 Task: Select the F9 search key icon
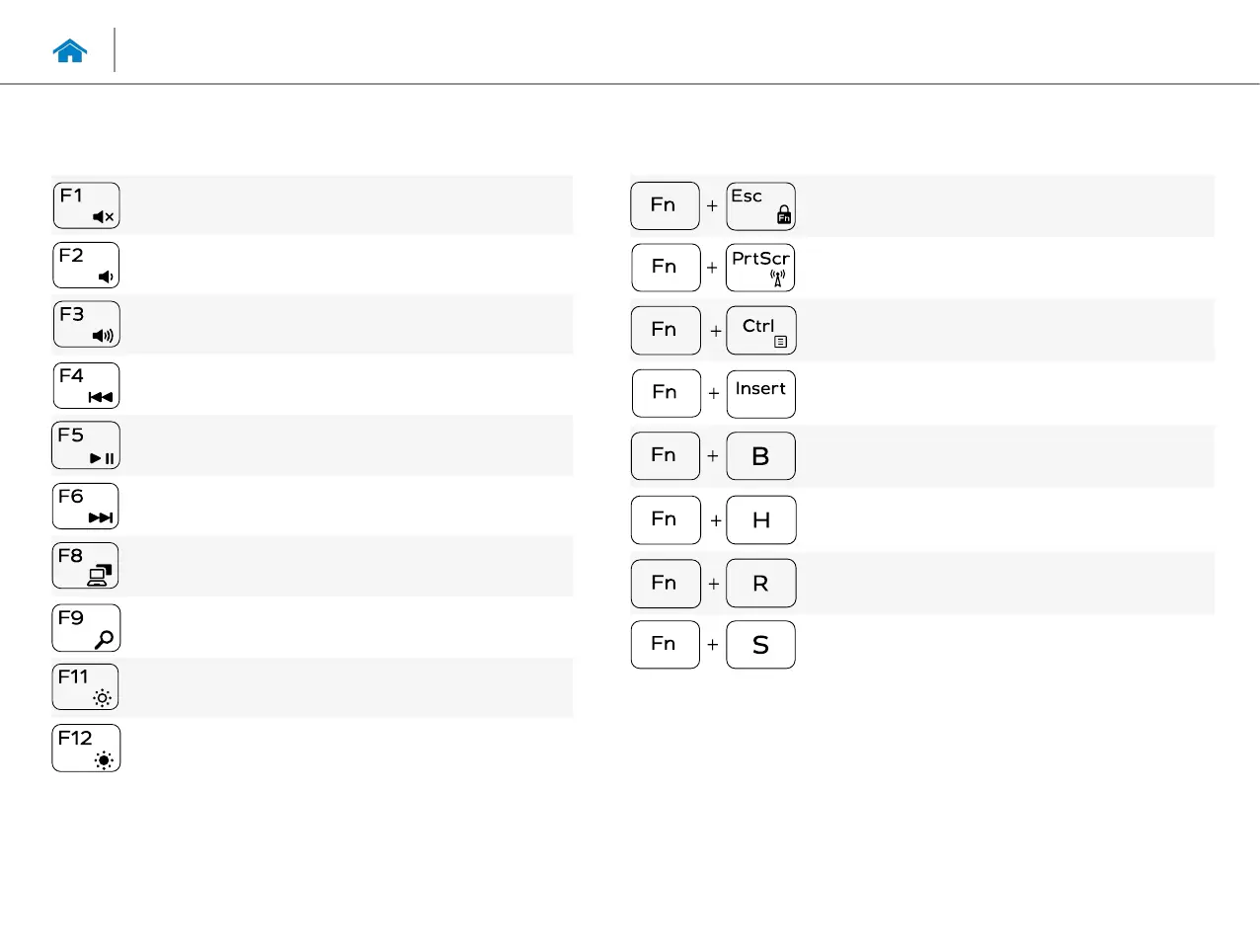86,628
